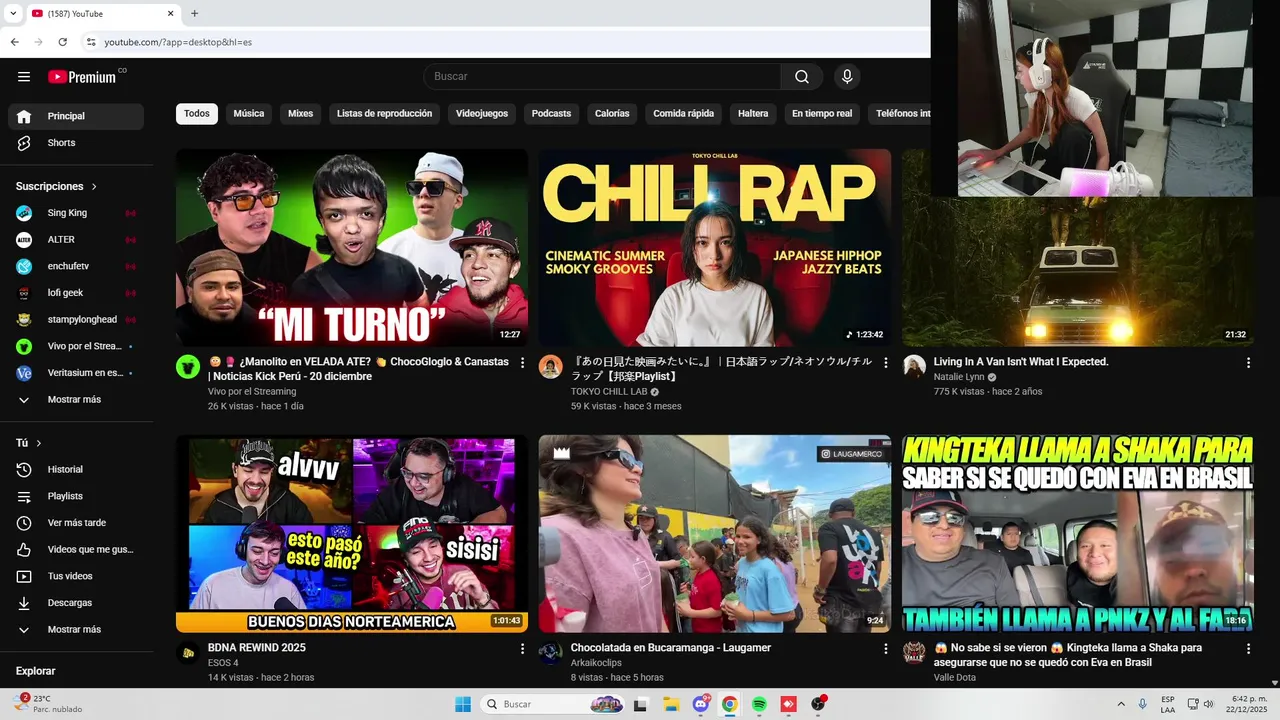Start voice search with microphone icon

tap(847, 77)
